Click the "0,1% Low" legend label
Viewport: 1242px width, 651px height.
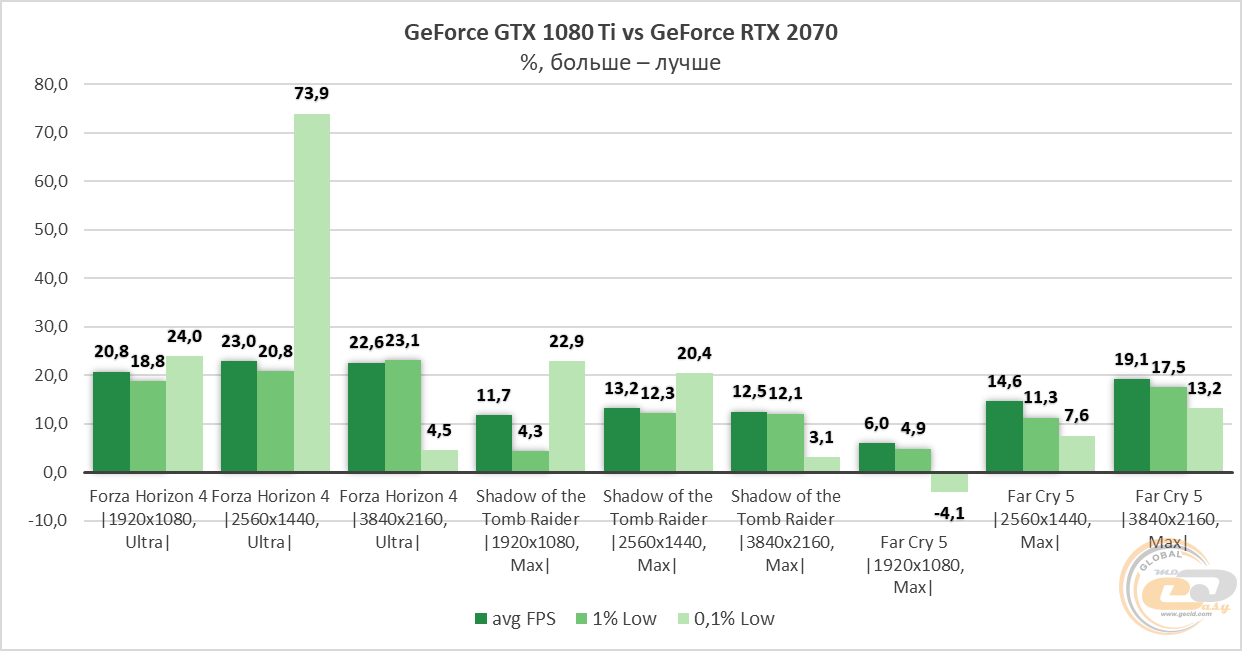pos(734,619)
